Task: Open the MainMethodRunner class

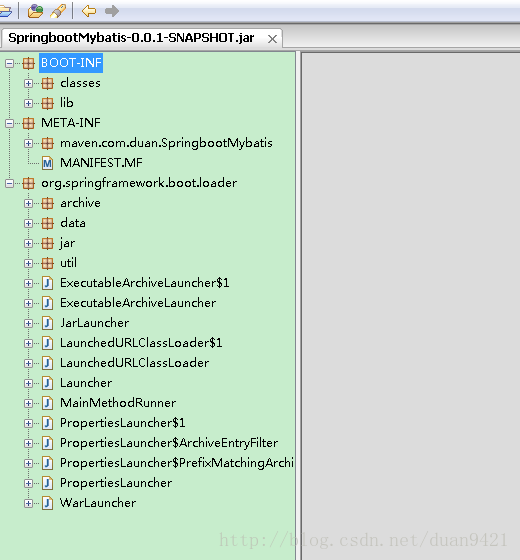Action: point(118,403)
